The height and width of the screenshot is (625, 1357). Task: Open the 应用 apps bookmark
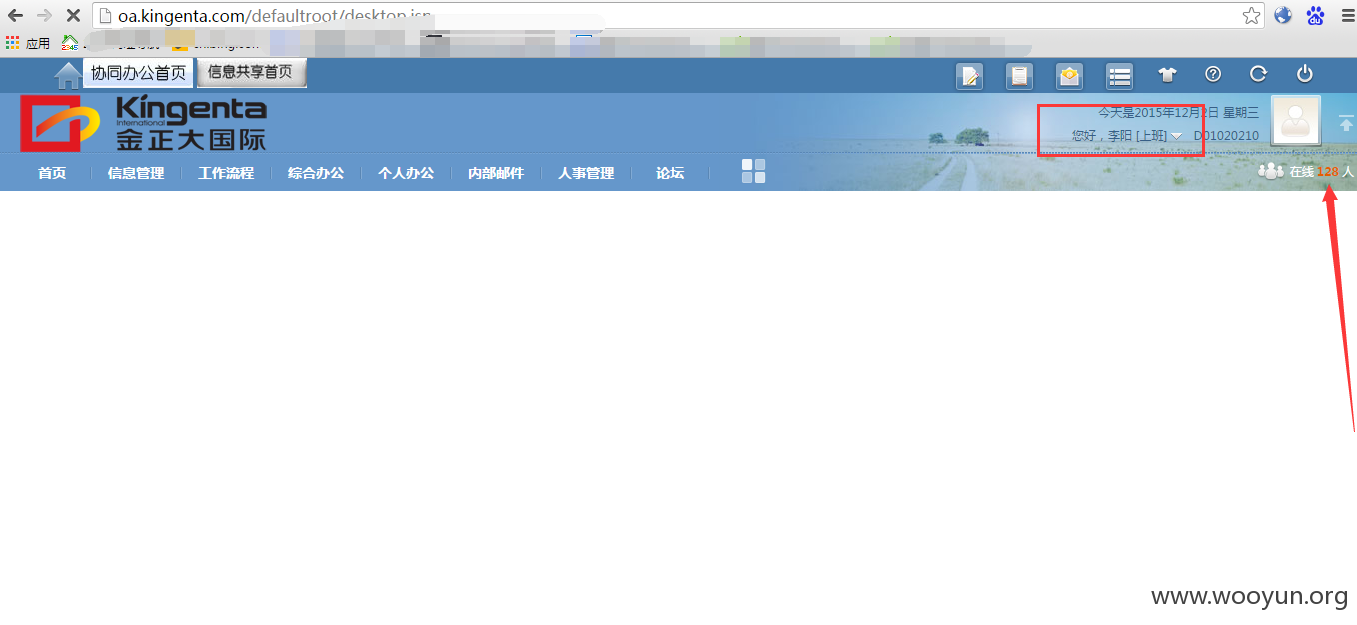(x=28, y=44)
